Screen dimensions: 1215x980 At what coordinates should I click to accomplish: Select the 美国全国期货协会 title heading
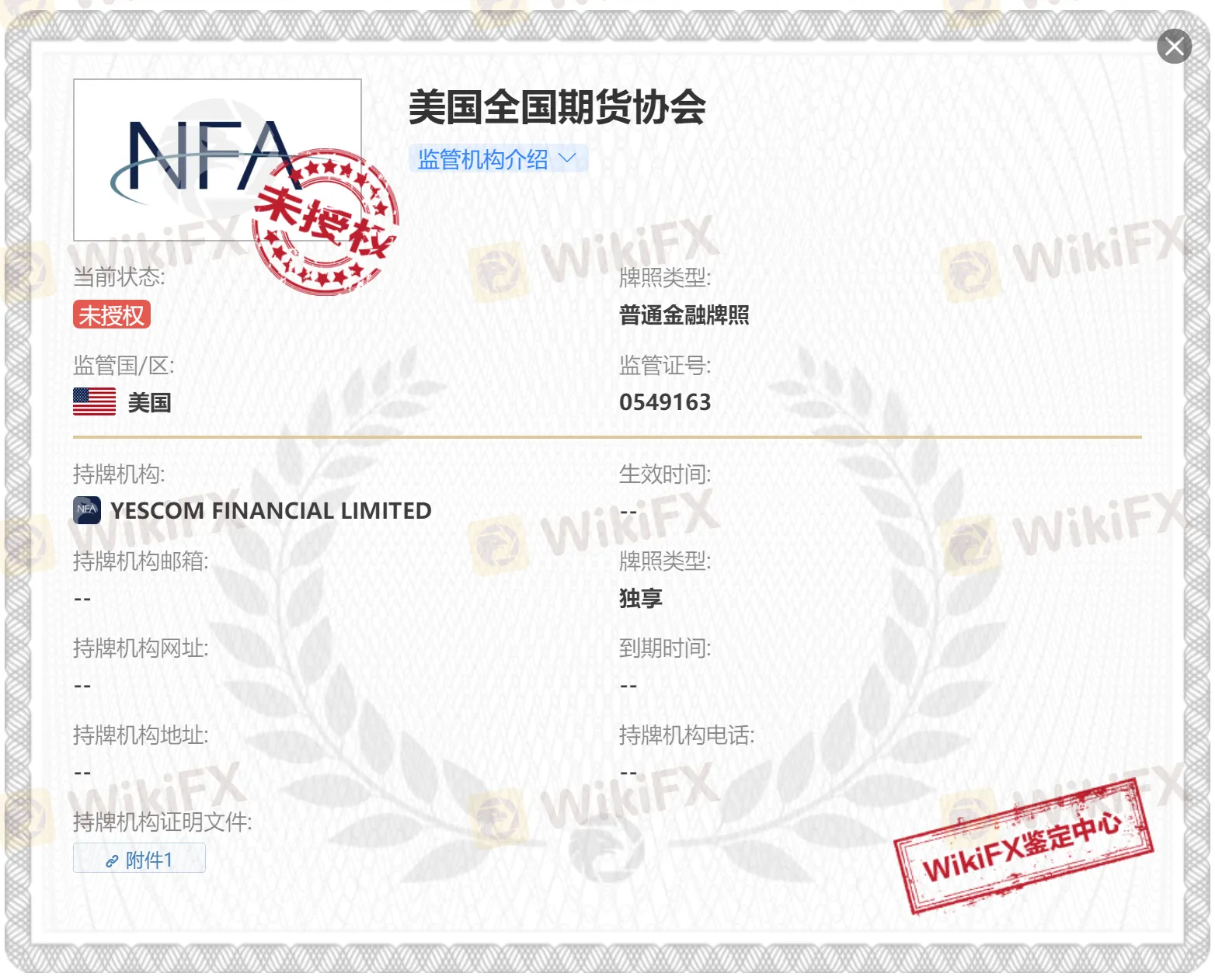pyautogui.click(x=556, y=109)
